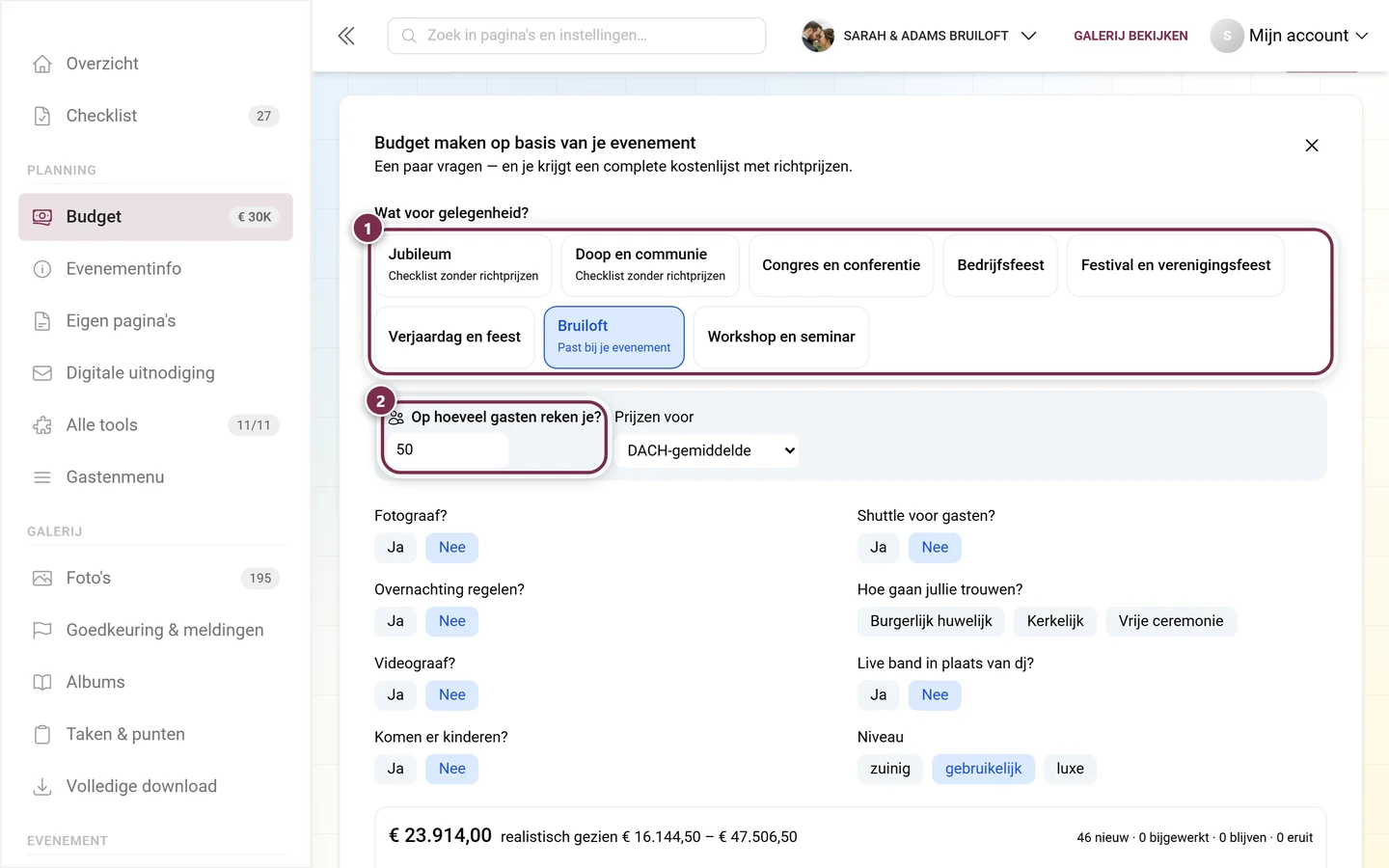
Task: Click the guest count input field
Action: coord(447,450)
